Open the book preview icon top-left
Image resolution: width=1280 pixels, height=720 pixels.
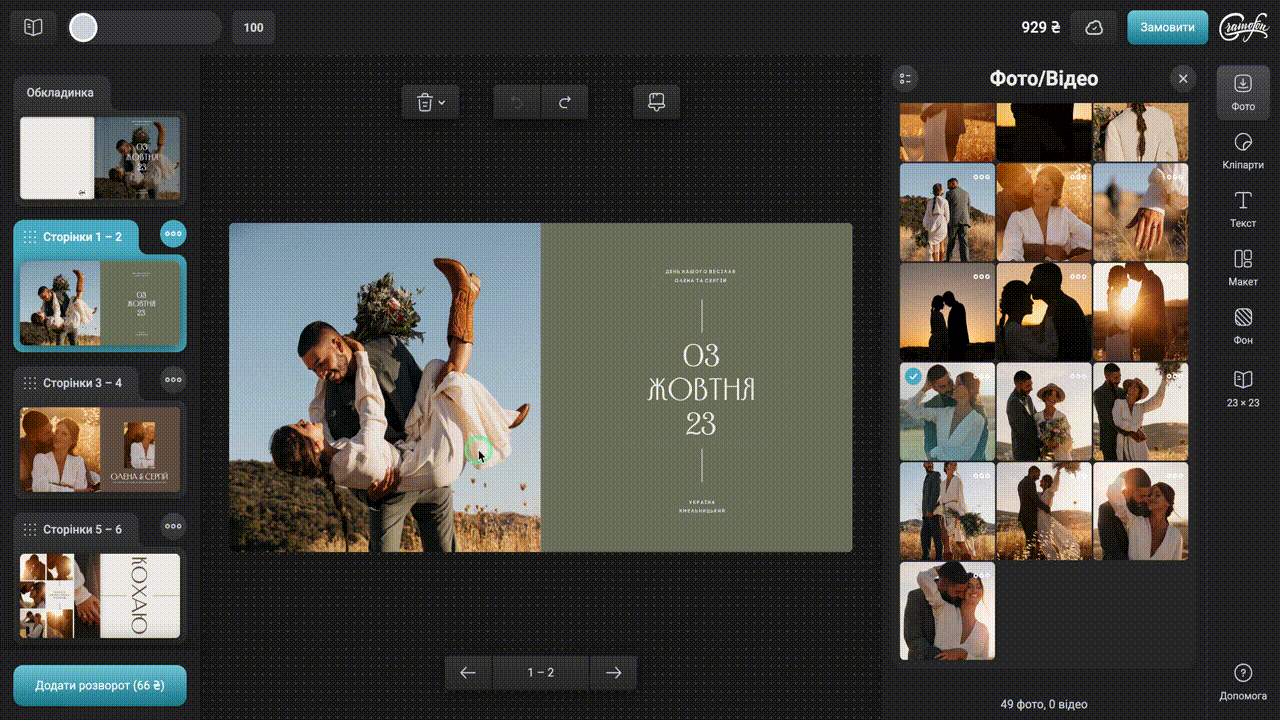click(x=33, y=27)
